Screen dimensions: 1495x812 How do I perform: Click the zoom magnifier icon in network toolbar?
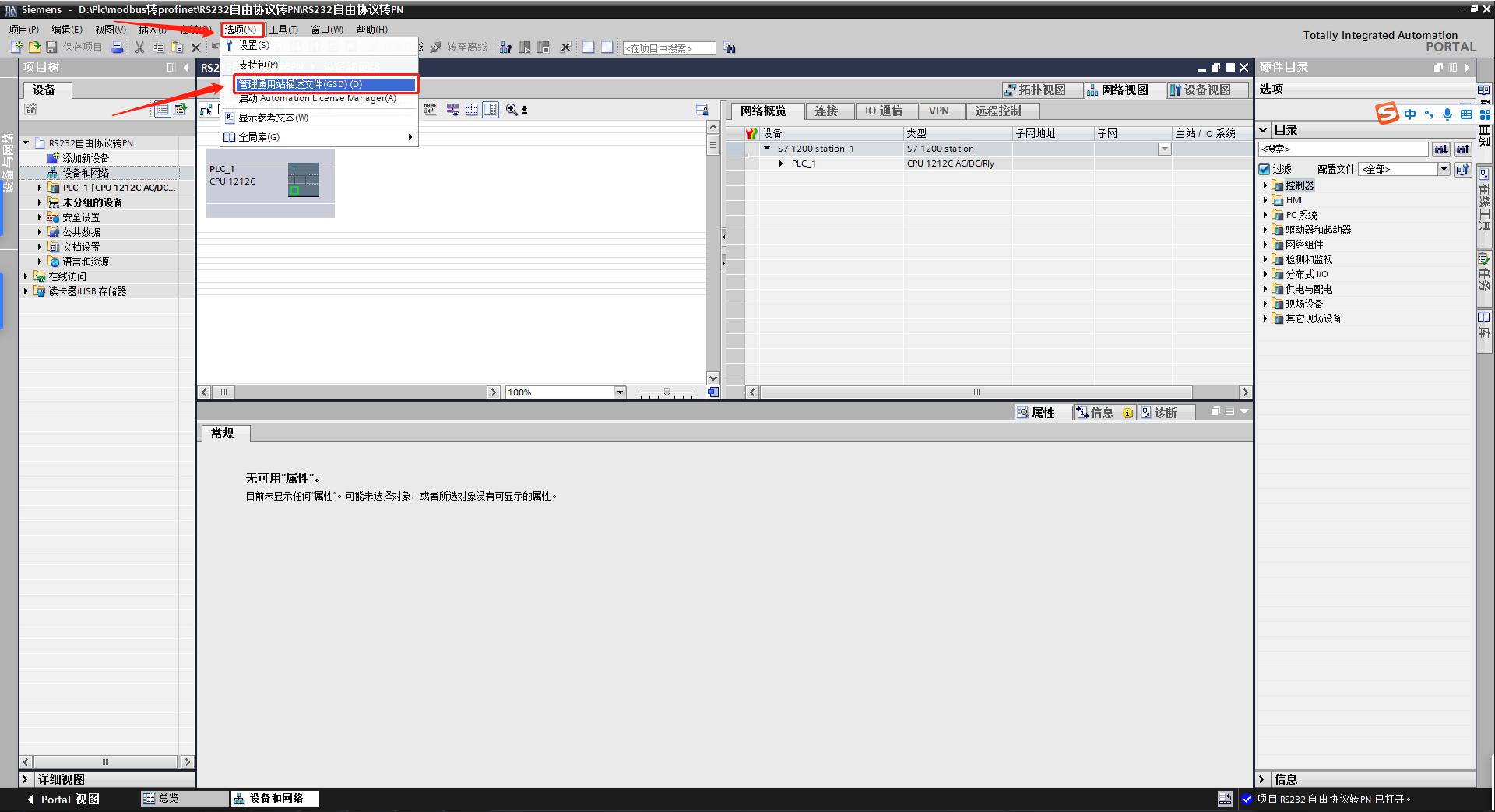pos(512,110)
